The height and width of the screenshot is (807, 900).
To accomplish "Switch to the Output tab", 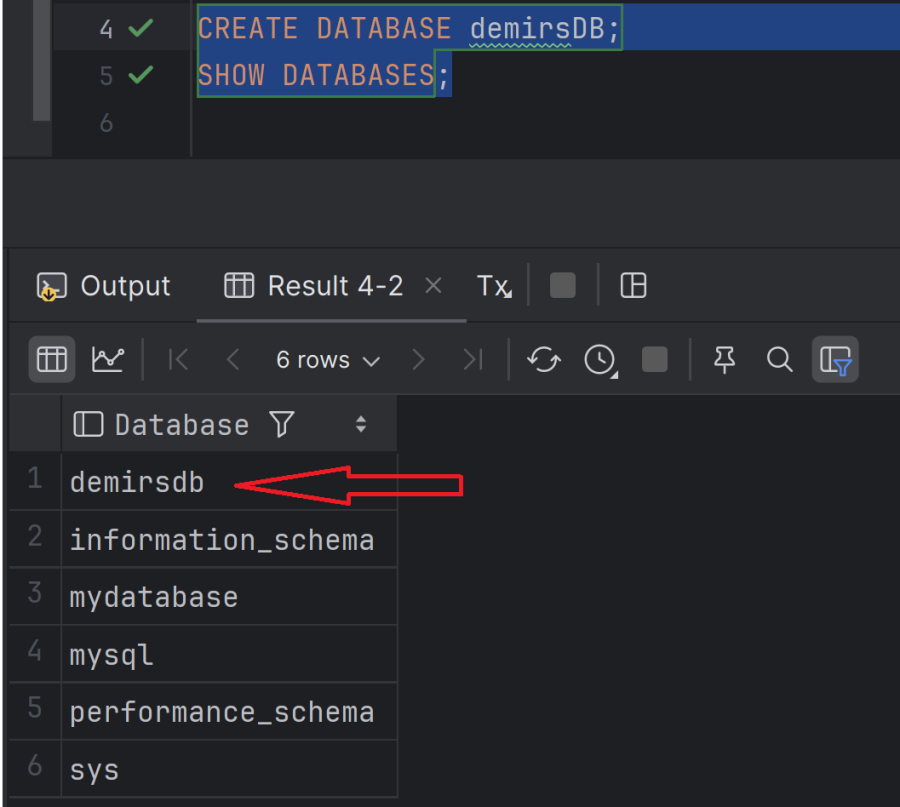I will coord(104,286).
